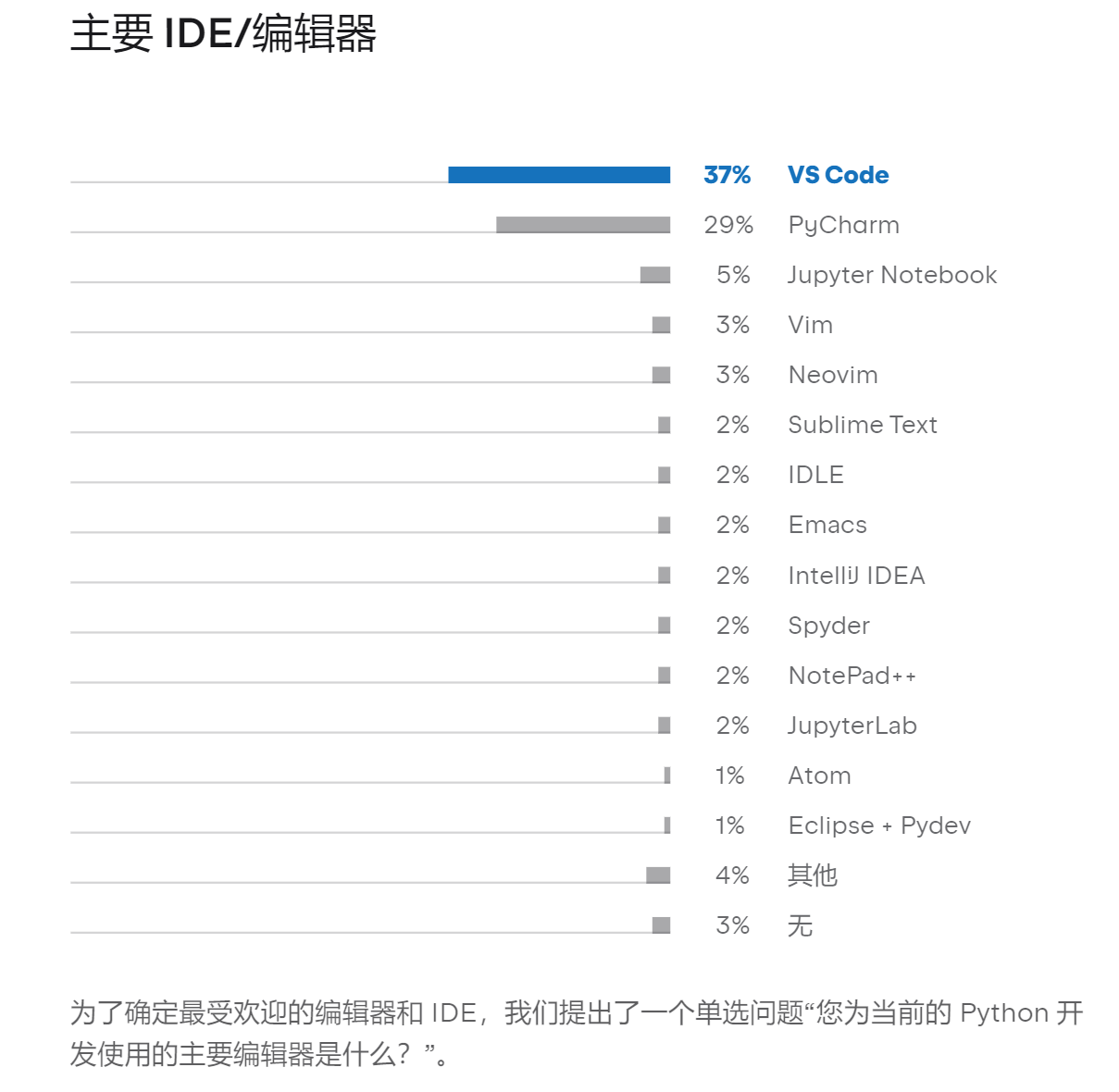Select the VS Code label

[838, 175]
